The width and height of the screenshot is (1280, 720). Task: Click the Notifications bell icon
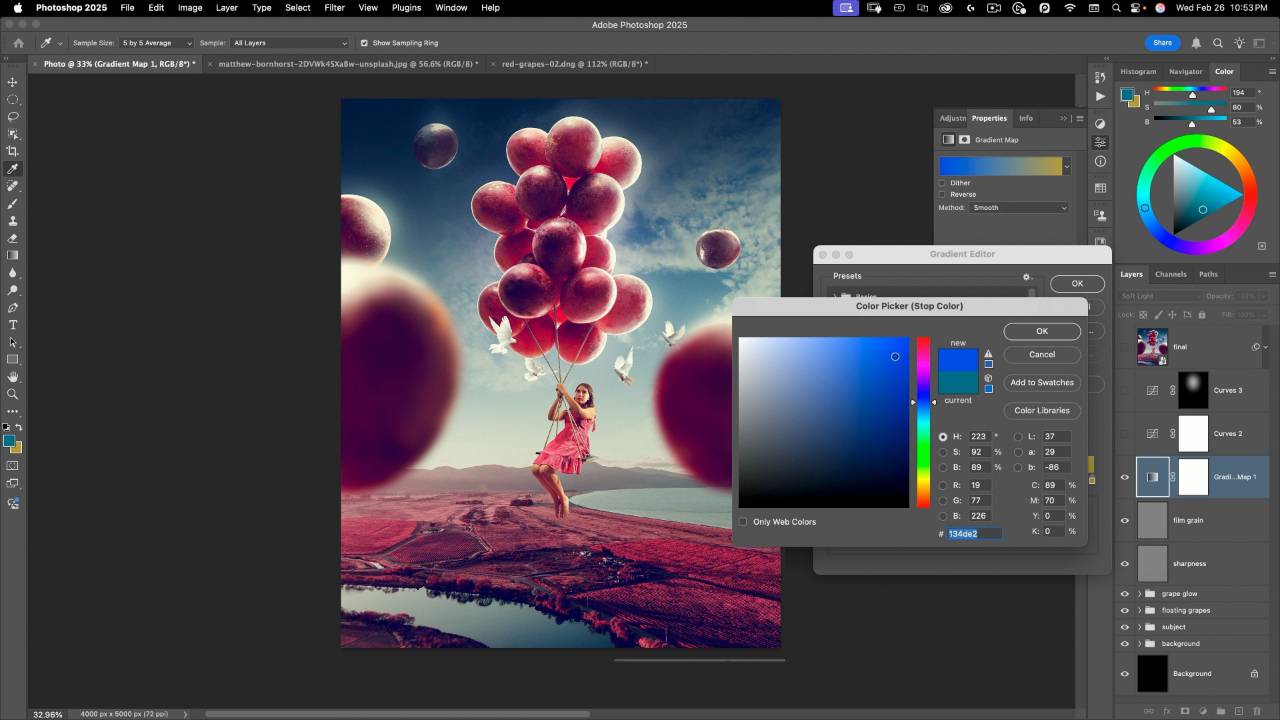pyautogui.click(x=1196, y=43)
